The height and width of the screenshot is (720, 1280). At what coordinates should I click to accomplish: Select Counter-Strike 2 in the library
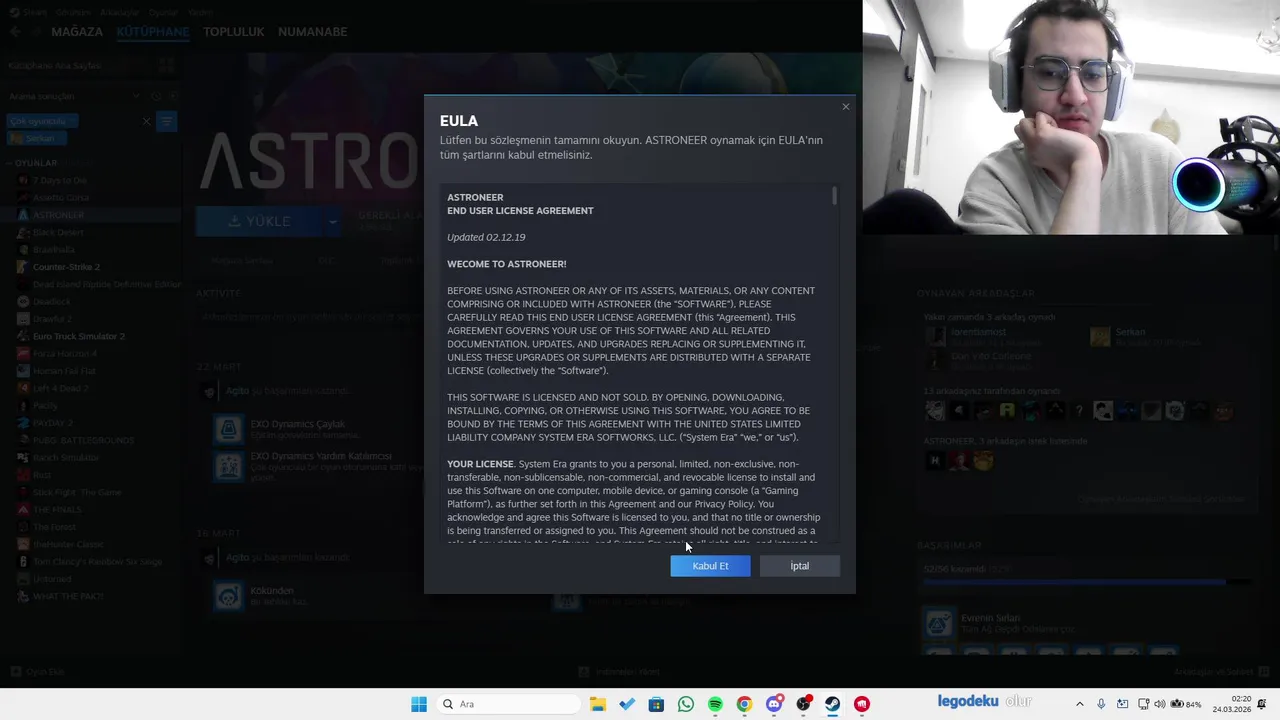pyautogui.click(x=66, y=267)
